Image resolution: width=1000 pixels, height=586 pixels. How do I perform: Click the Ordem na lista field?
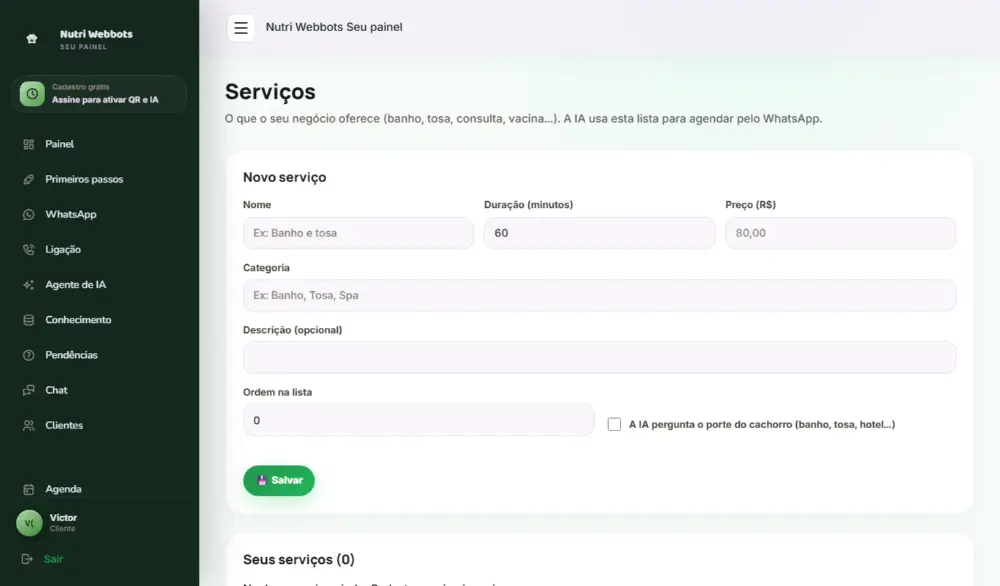(x=418, y=420)
